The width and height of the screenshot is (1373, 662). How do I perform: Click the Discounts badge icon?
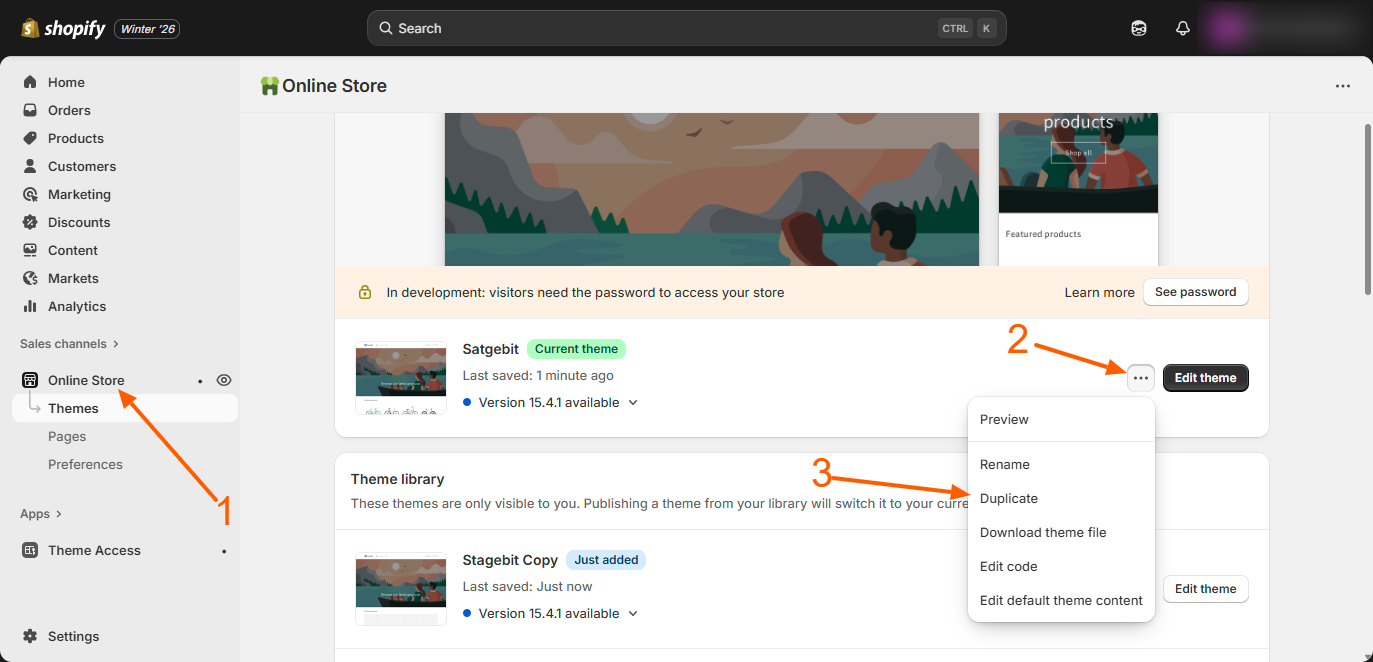click(30, 222)
